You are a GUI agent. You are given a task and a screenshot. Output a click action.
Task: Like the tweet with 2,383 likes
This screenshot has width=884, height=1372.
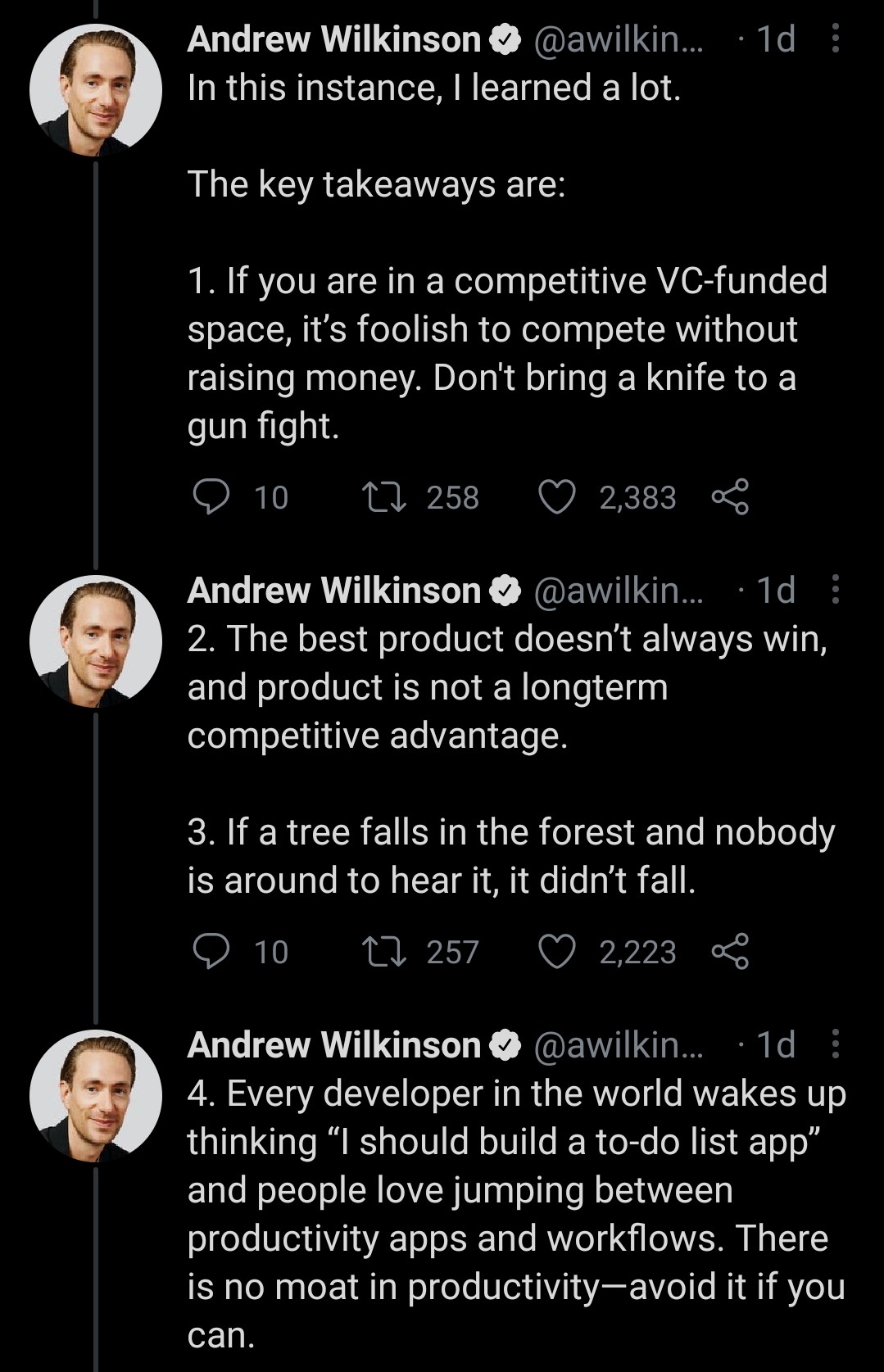coord(557,497)
